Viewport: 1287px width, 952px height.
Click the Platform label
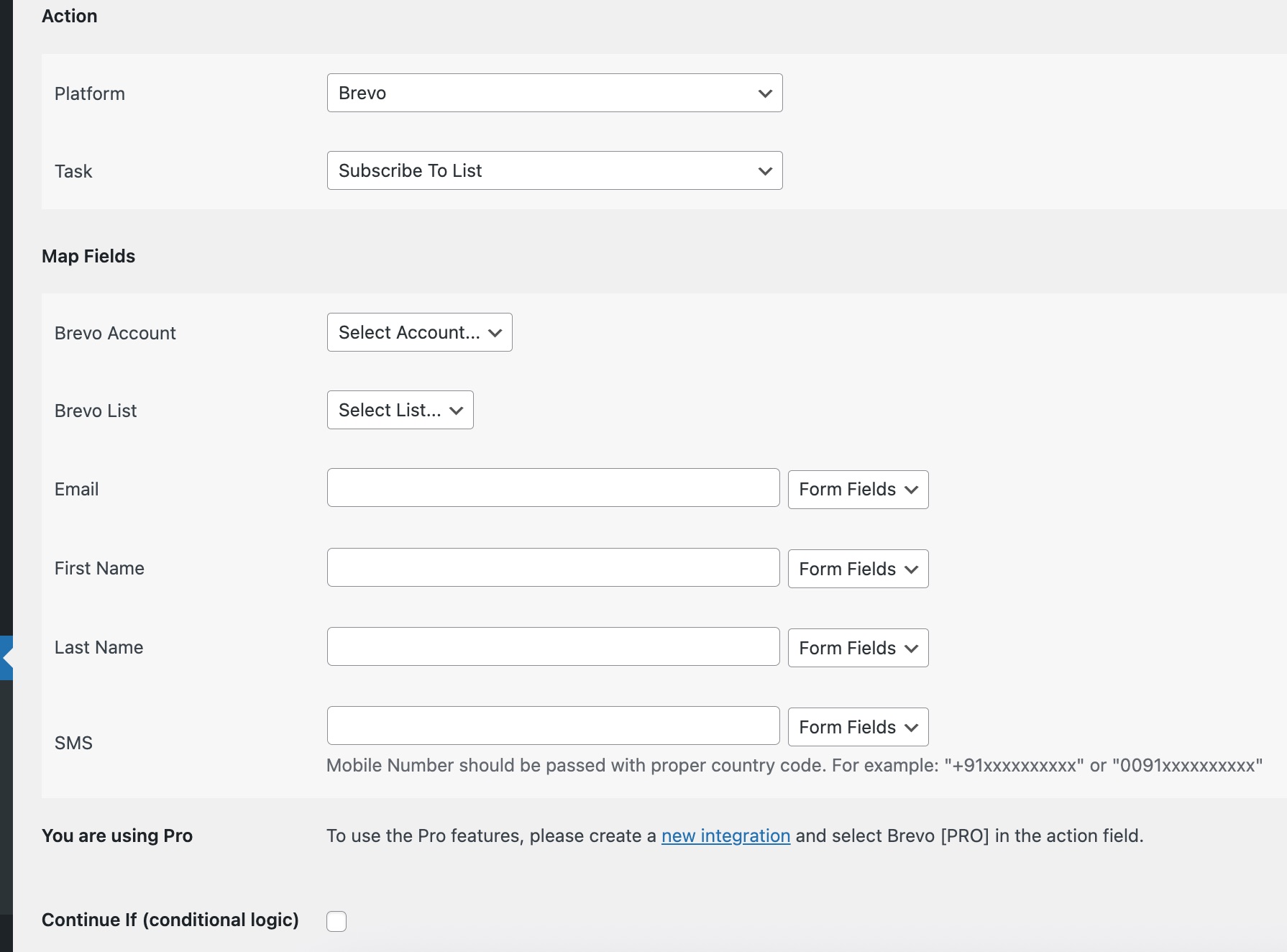[90, 93]
